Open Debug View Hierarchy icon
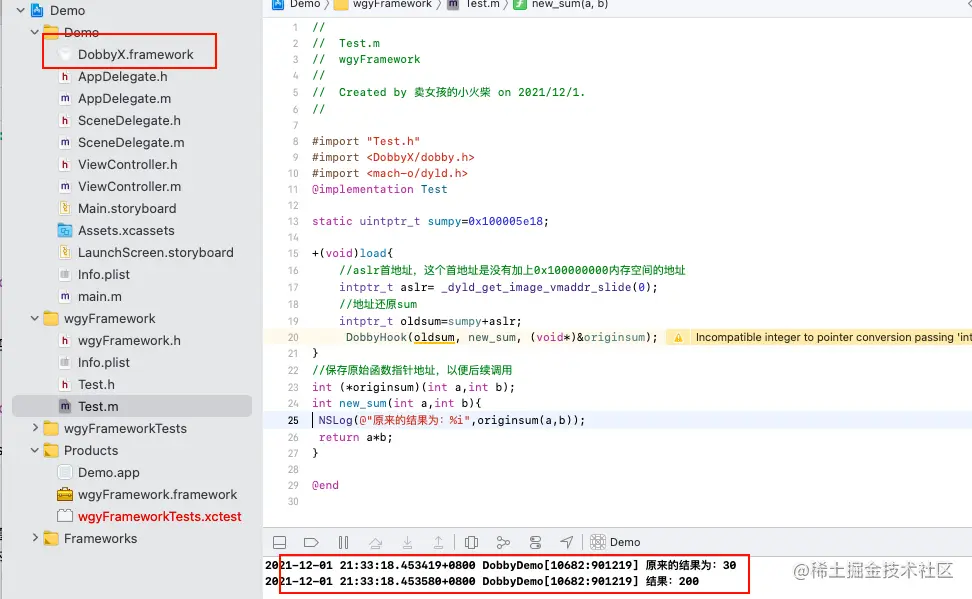Viewport: 972px width, 599px height. [471, 543]
